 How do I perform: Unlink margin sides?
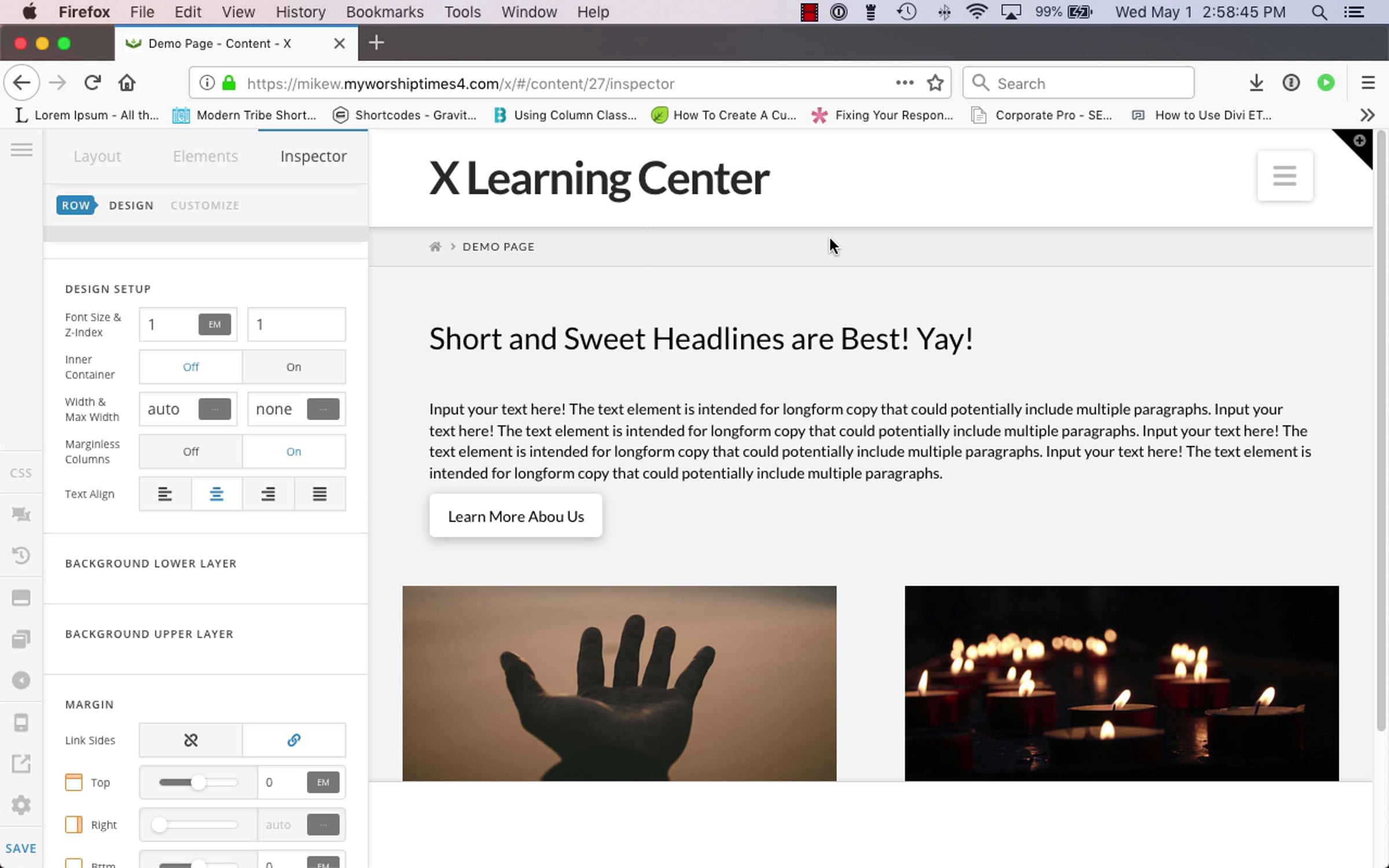coord(190,740)
